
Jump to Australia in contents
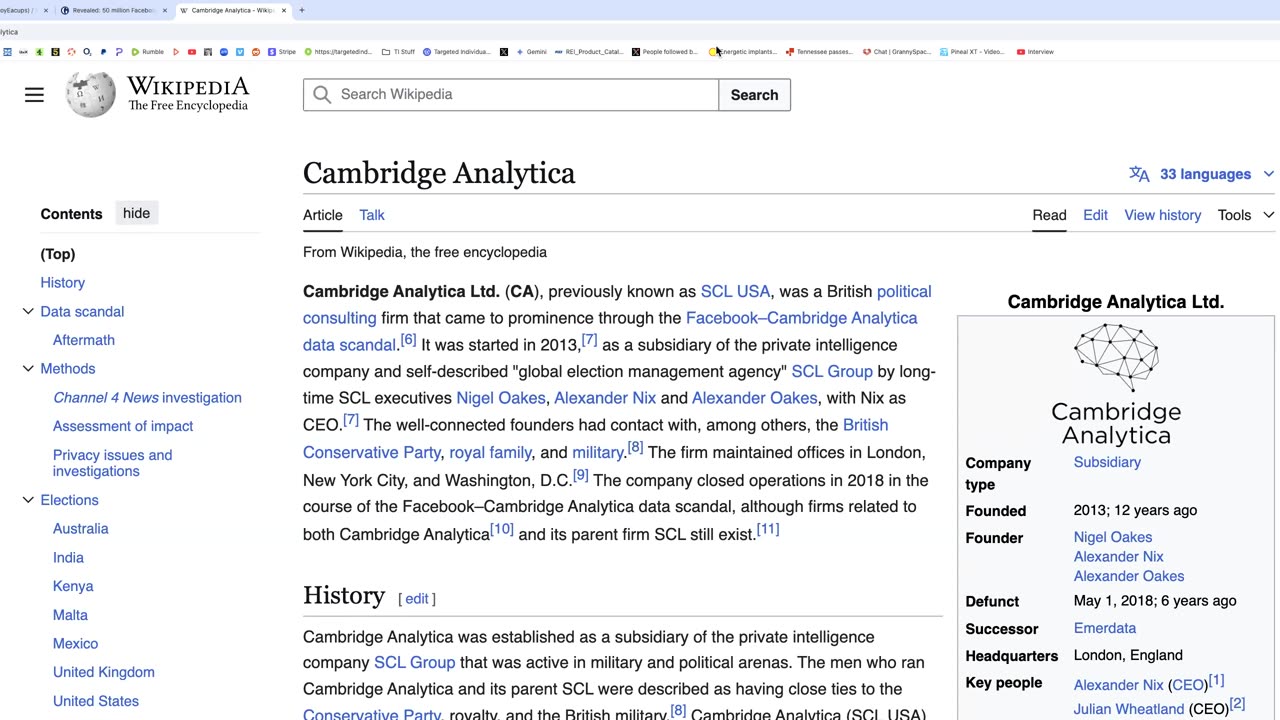point(80,528)
